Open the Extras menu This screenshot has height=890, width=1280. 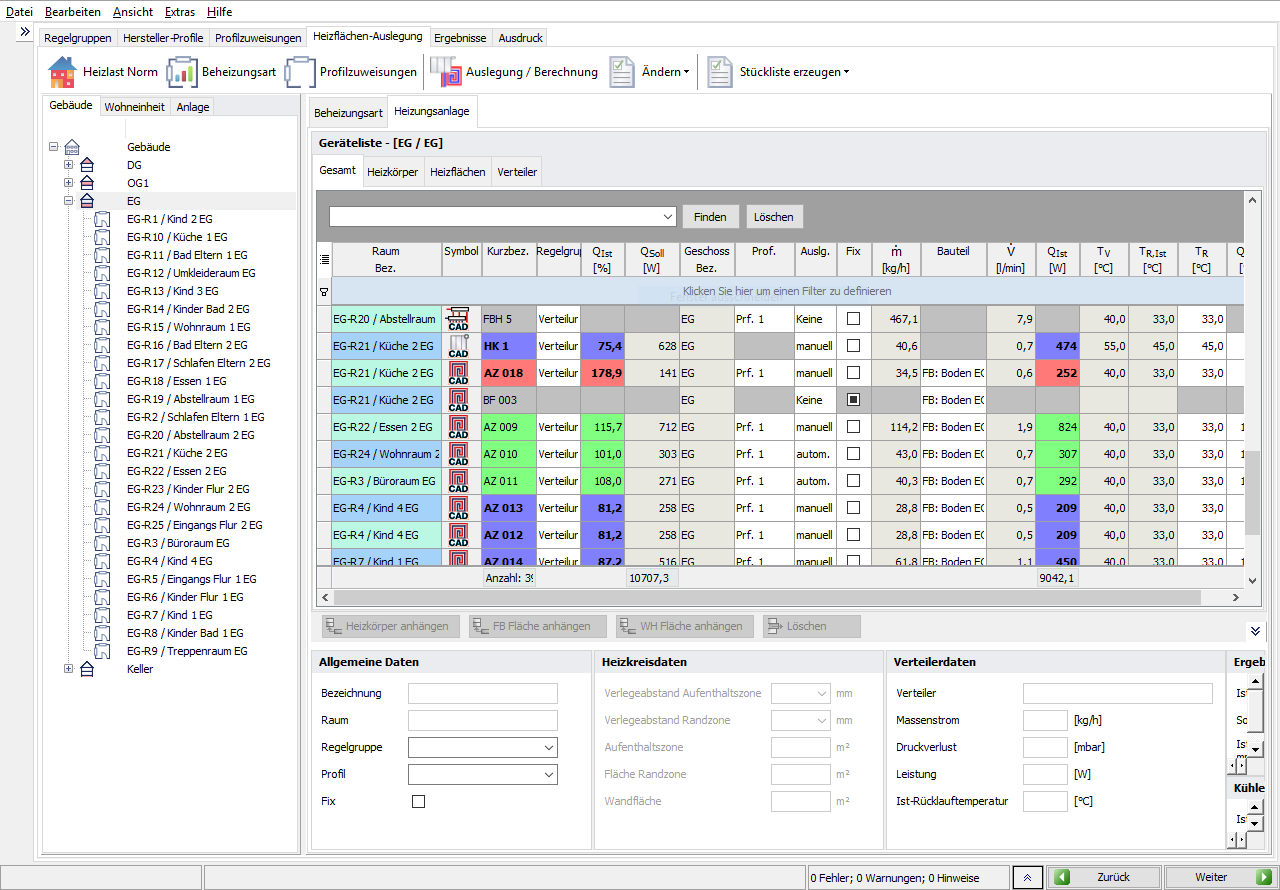180,12
